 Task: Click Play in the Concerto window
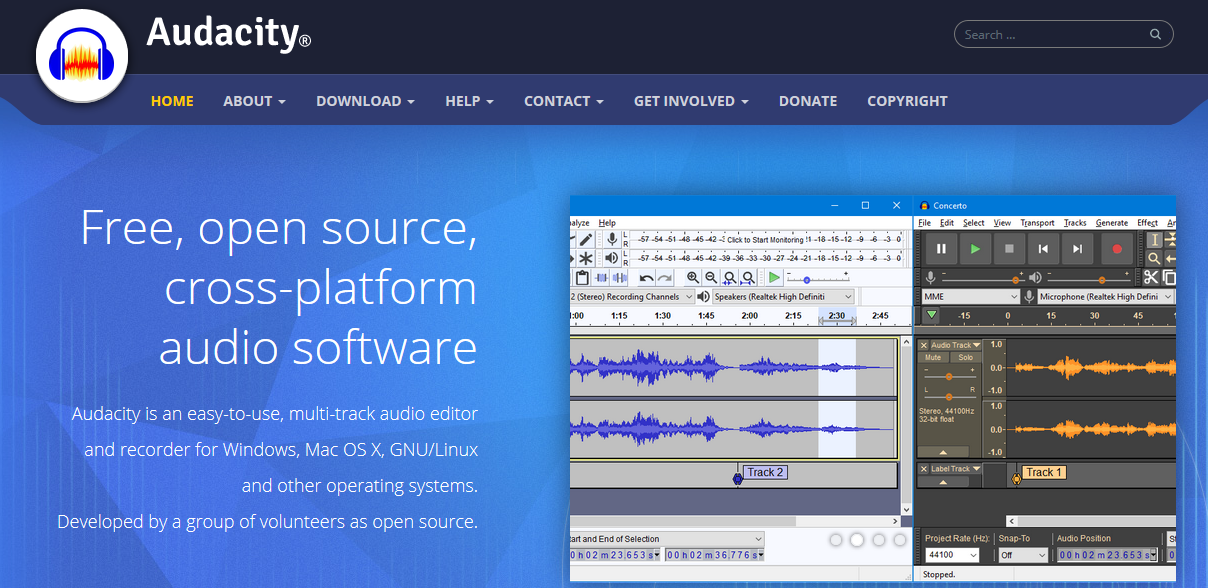coord(975,249)
